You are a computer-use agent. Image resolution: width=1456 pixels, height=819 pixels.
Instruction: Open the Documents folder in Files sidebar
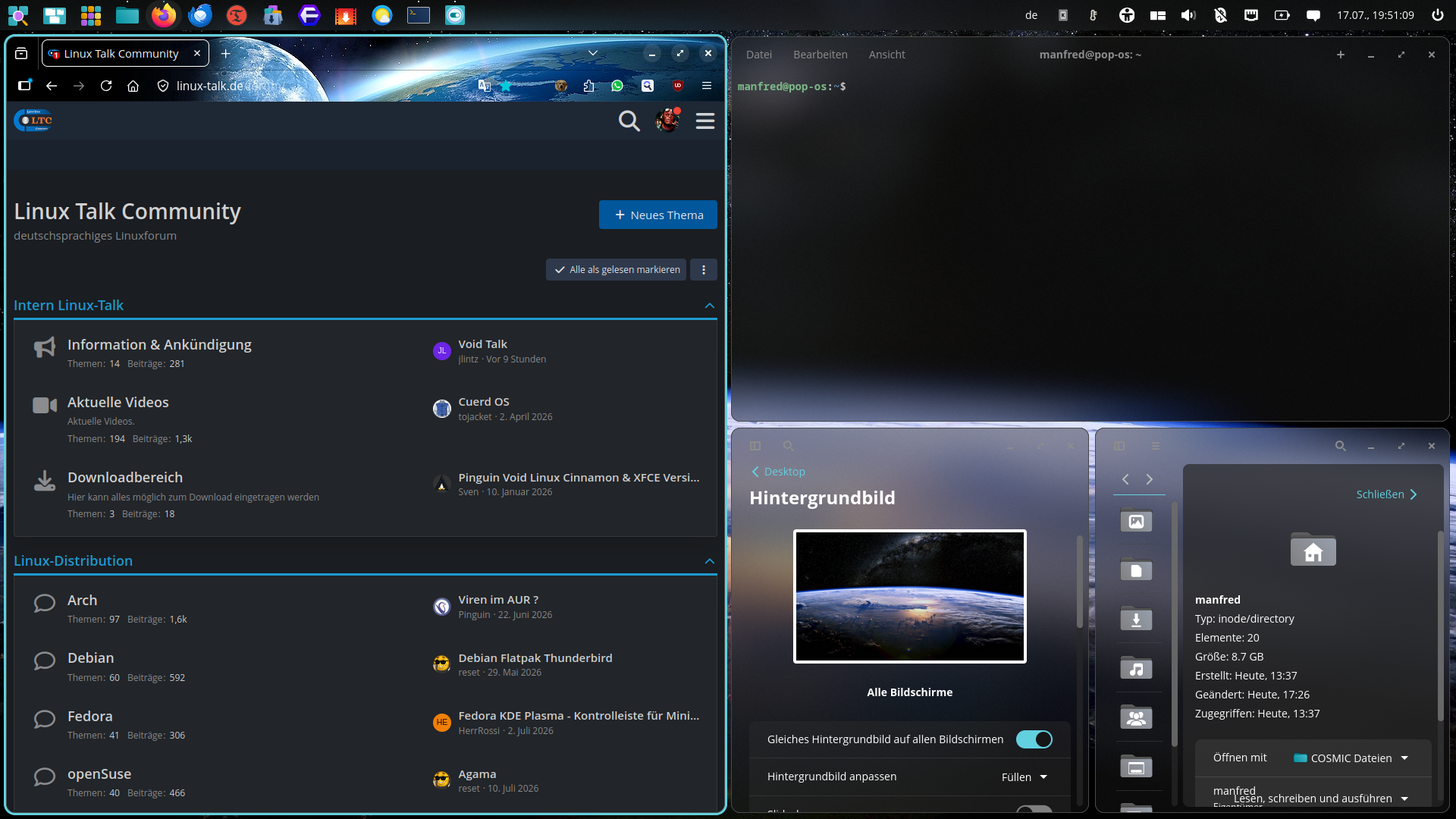tap(1136, 570)
